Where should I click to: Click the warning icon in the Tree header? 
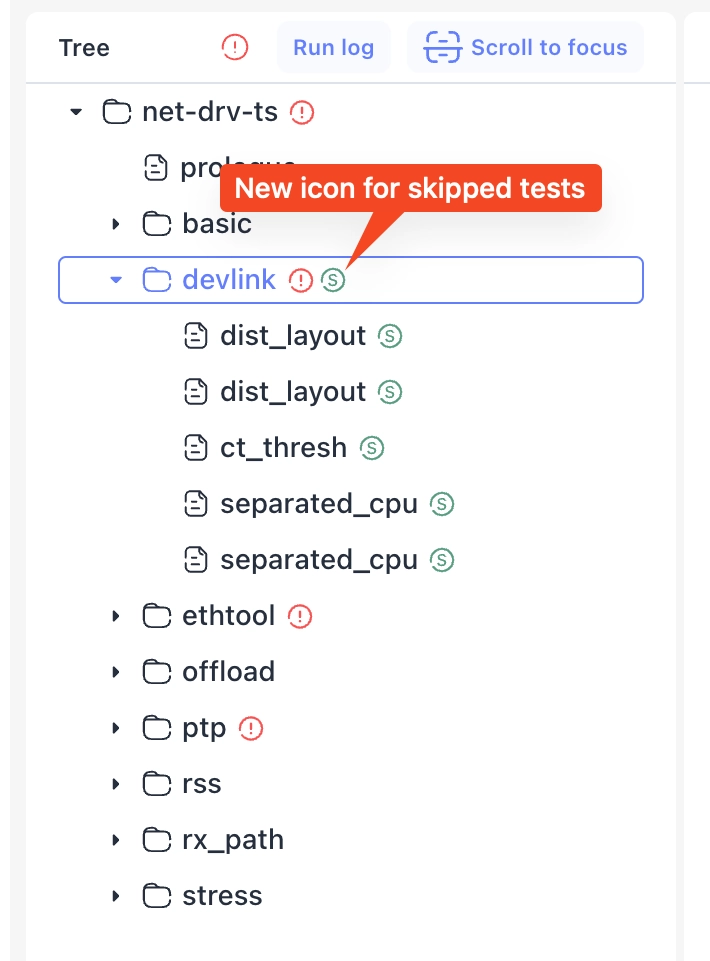(x=234, y=47)
